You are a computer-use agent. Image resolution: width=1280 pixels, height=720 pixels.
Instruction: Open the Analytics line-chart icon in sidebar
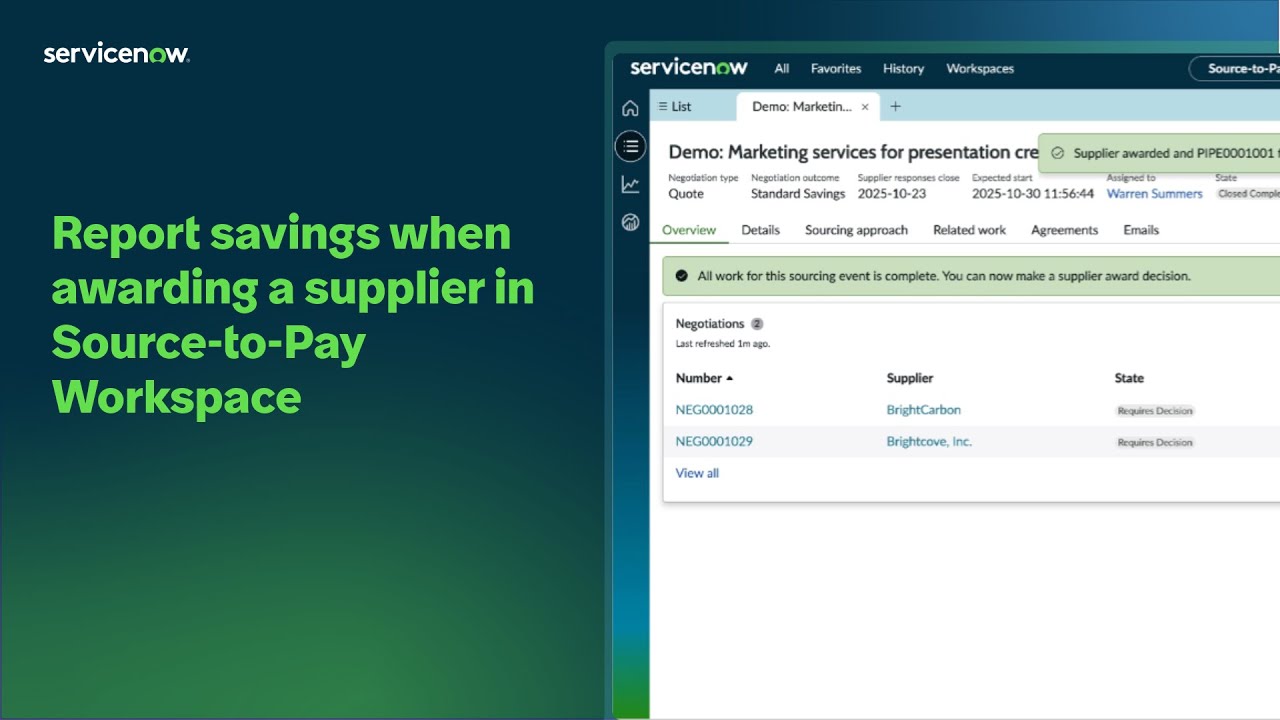(630, 184)
